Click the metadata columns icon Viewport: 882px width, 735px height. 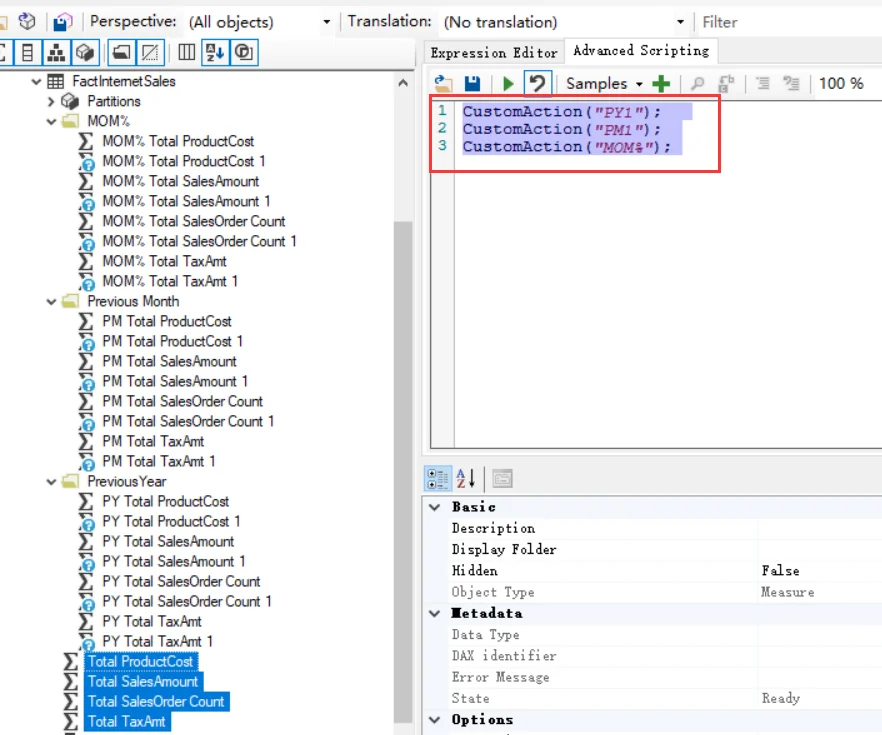(x=186, y=53)
